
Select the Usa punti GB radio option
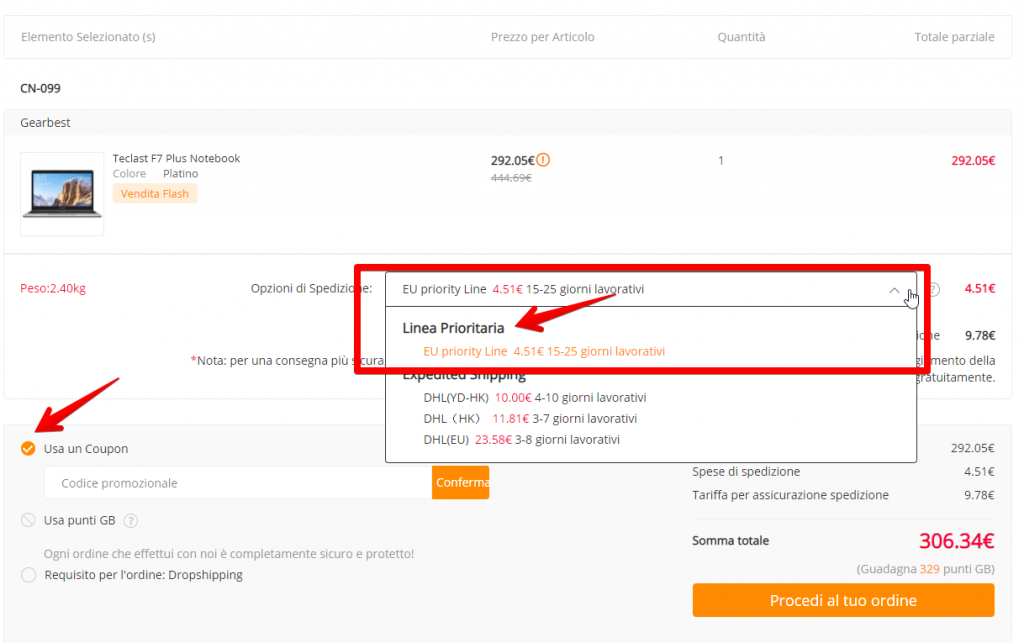(28, 520)
